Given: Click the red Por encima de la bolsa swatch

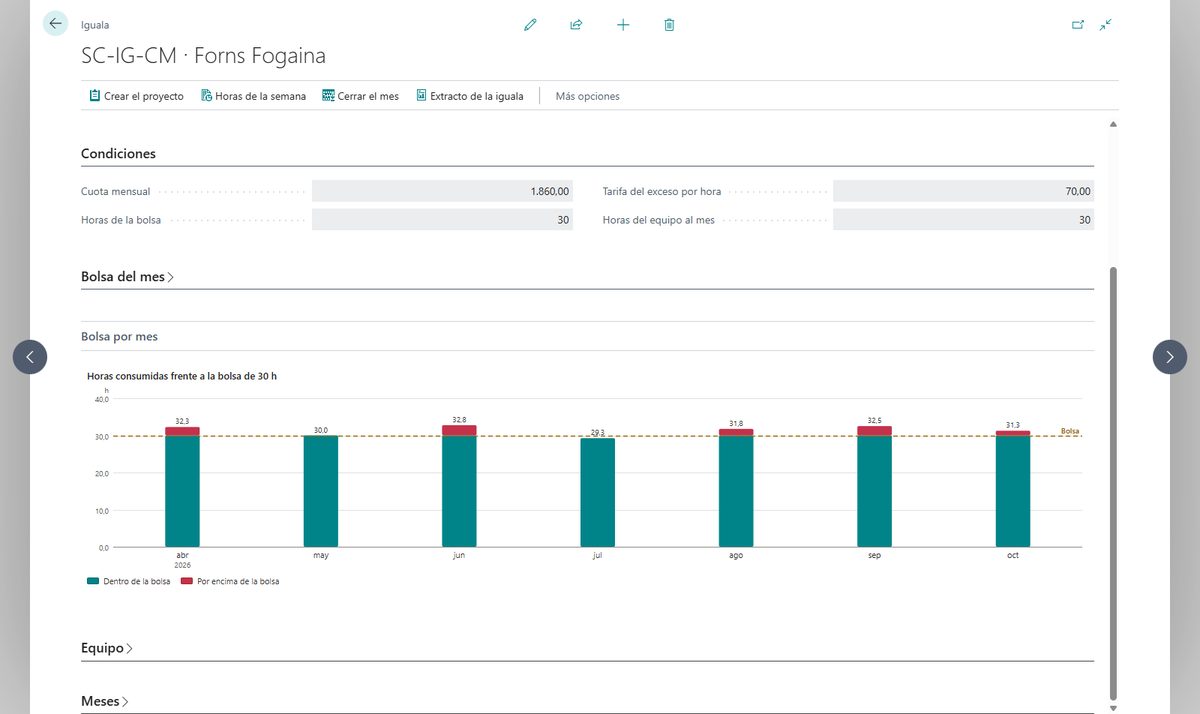Looking at the screenshot, I should (187, 581).
